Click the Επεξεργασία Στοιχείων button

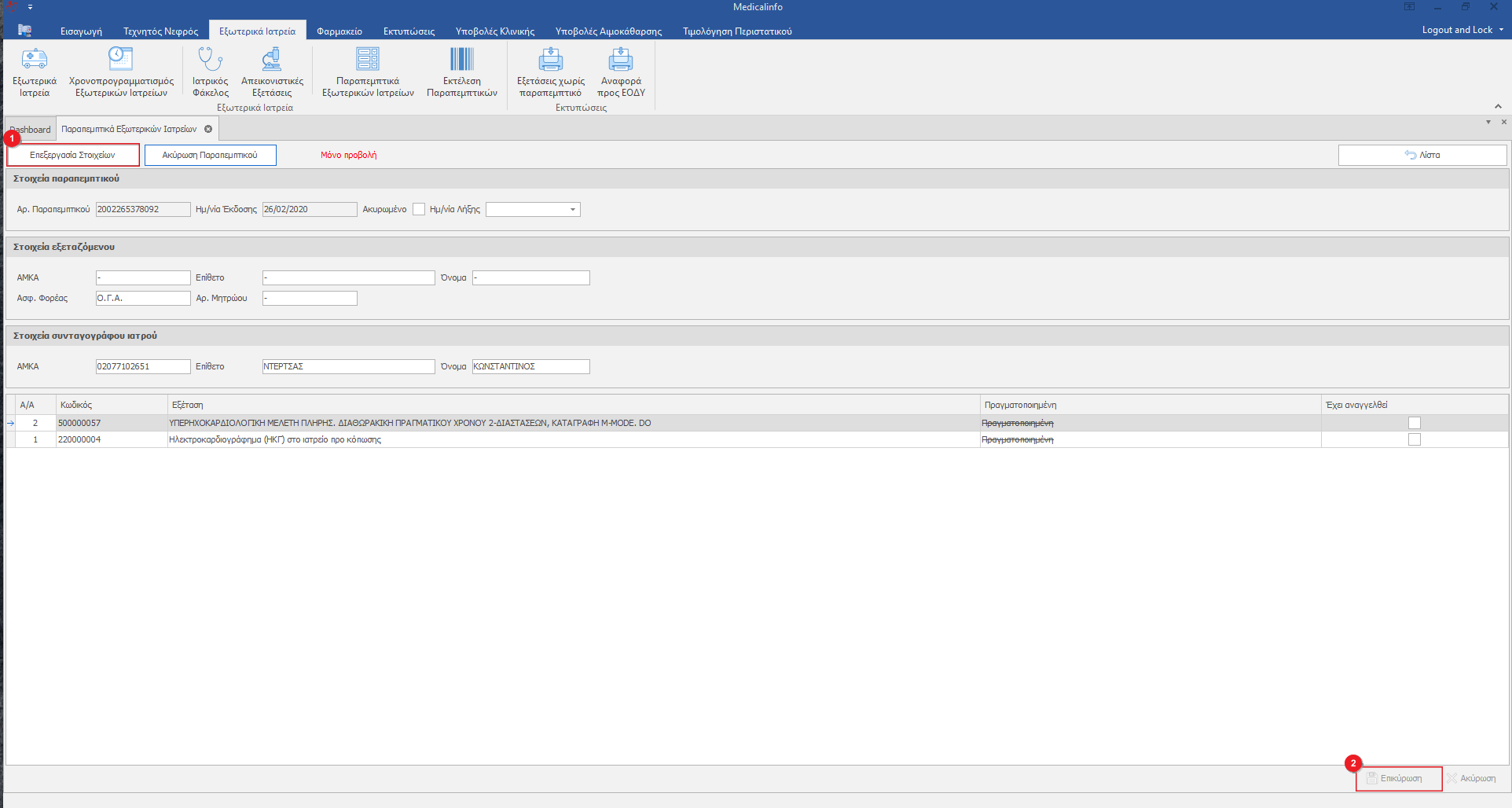(72, 155)
